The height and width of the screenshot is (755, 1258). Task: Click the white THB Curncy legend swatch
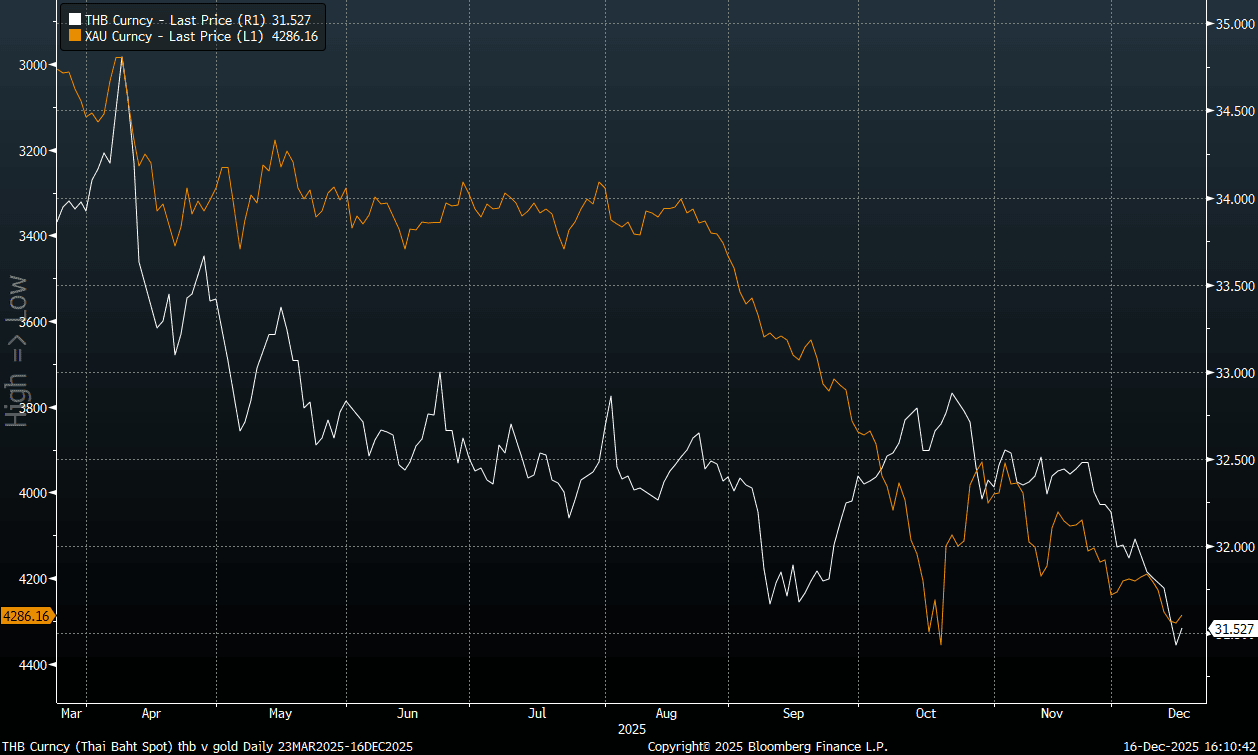coord(74,18)
